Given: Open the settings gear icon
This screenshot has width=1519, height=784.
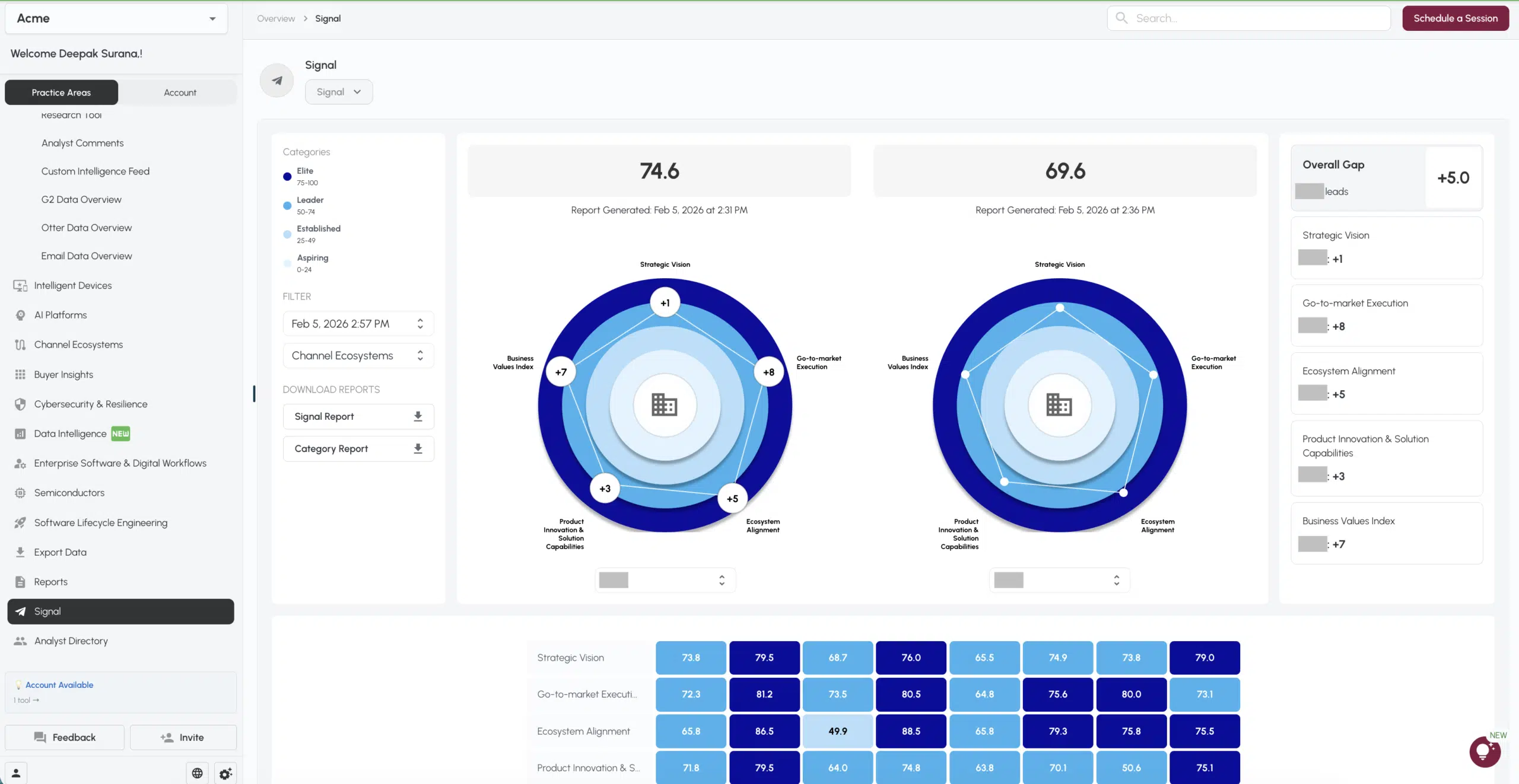Looking at the screenshot, I should click(x=225, y=773).
